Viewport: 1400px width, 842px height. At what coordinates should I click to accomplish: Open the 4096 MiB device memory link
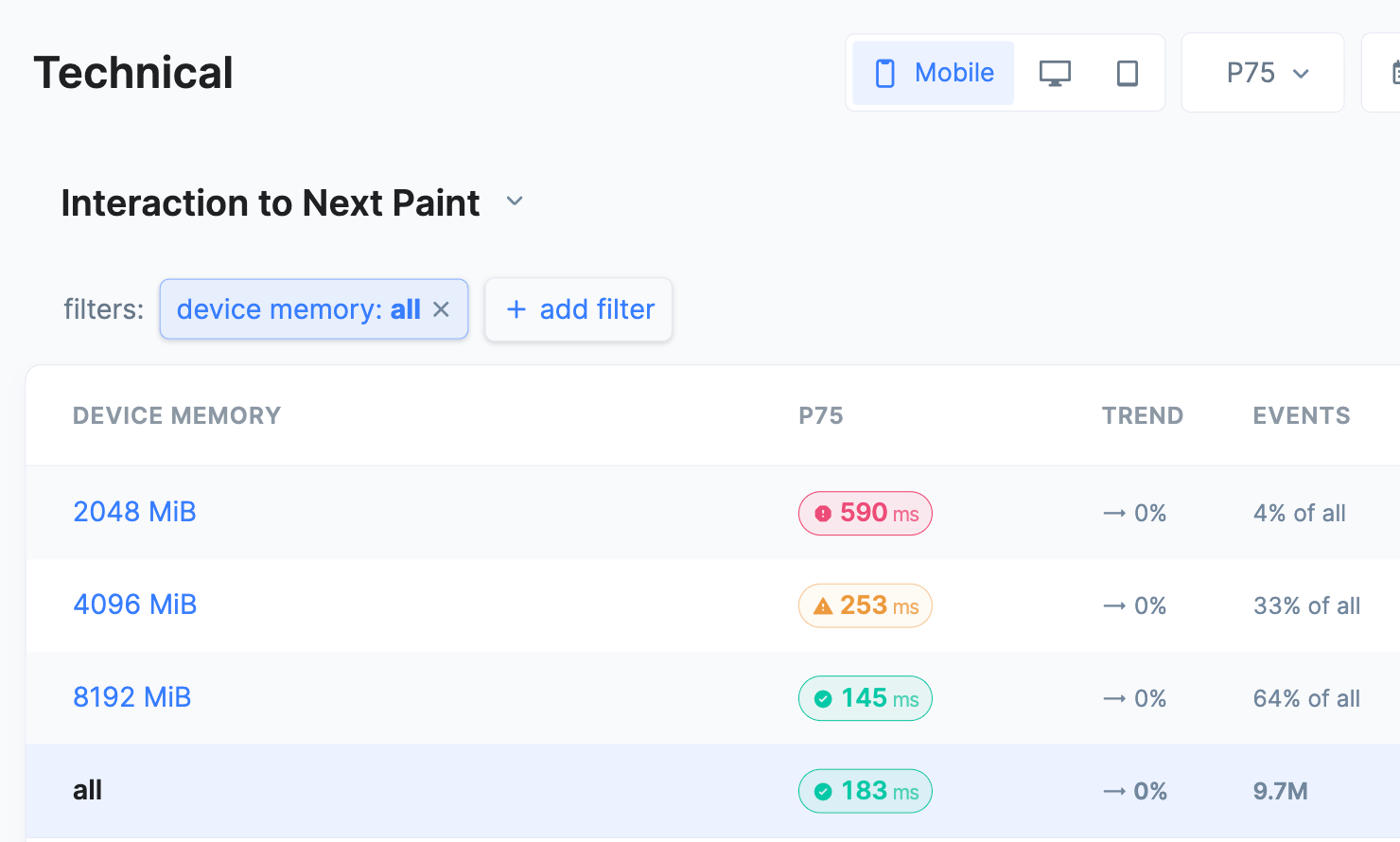[135, 605]
